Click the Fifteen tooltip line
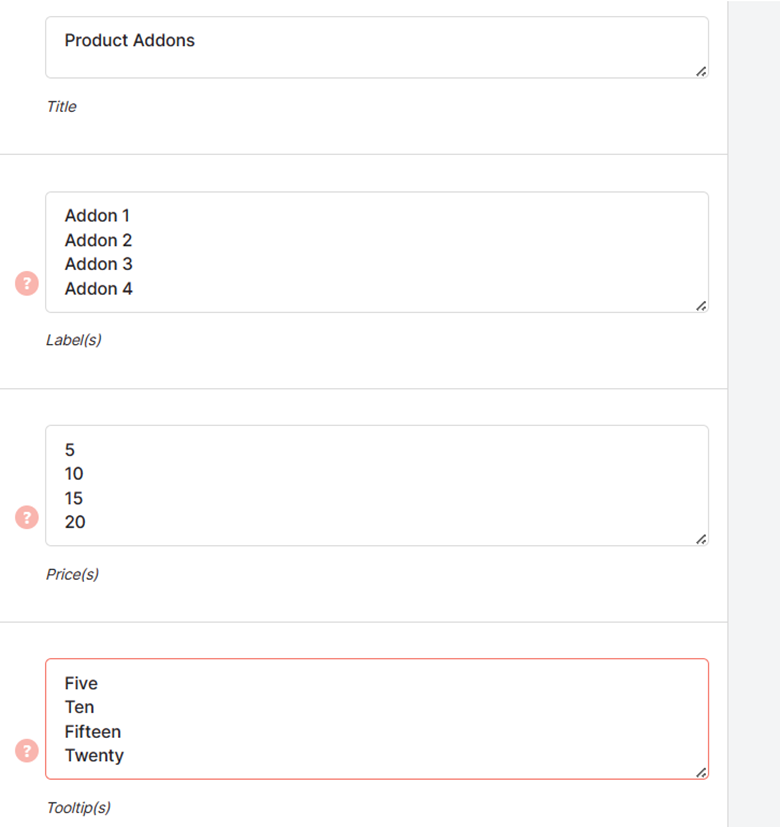 [93, 732]
